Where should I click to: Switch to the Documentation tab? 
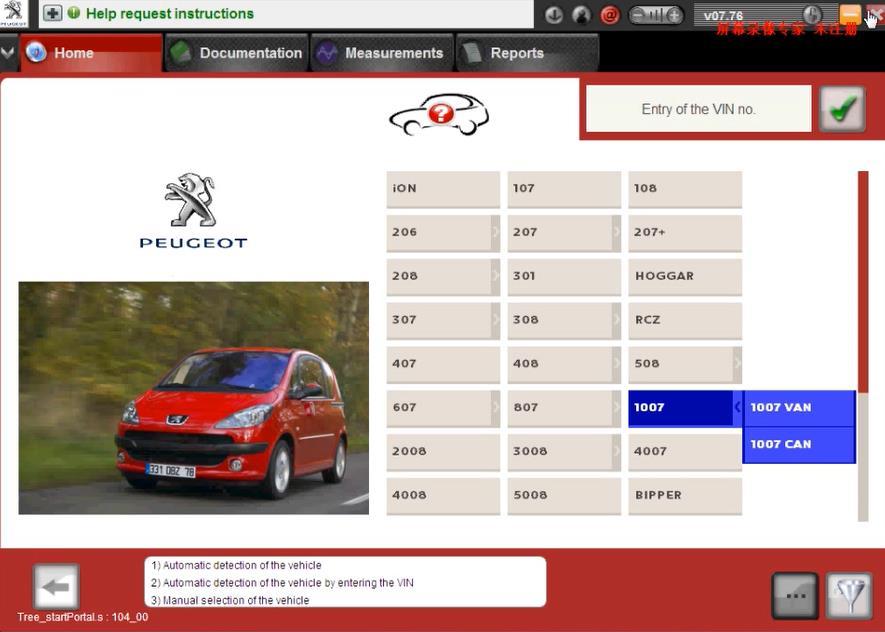point(236,52)
